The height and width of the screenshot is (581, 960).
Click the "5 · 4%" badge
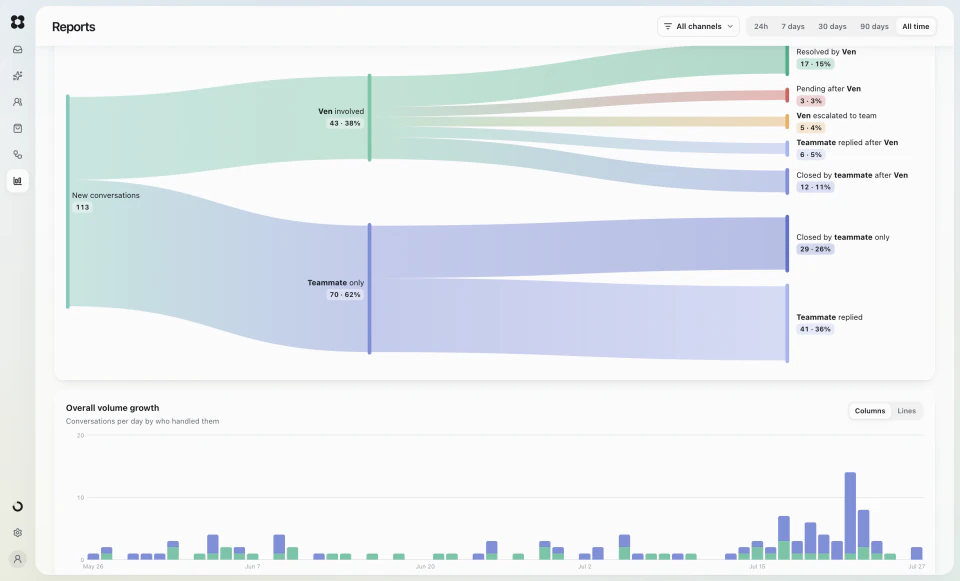811,128
